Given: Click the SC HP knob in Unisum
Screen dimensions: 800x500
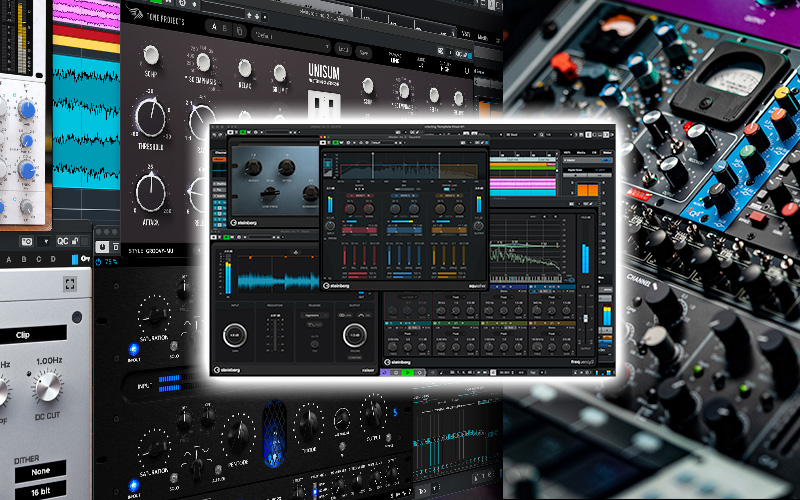Looking at the screenshot, I should (x=150, y=55).
